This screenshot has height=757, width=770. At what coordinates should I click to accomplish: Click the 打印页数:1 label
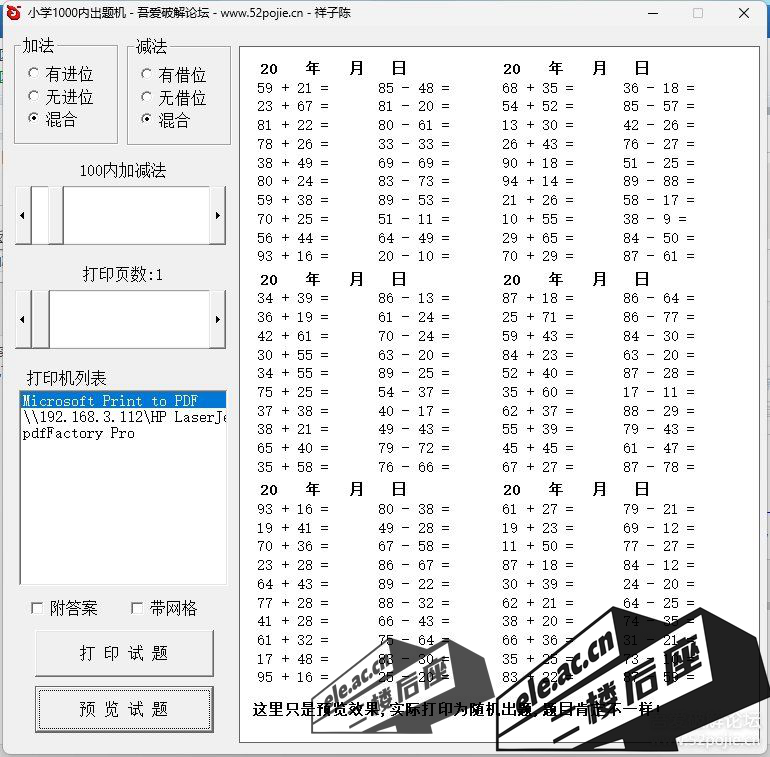click(123, 274)
